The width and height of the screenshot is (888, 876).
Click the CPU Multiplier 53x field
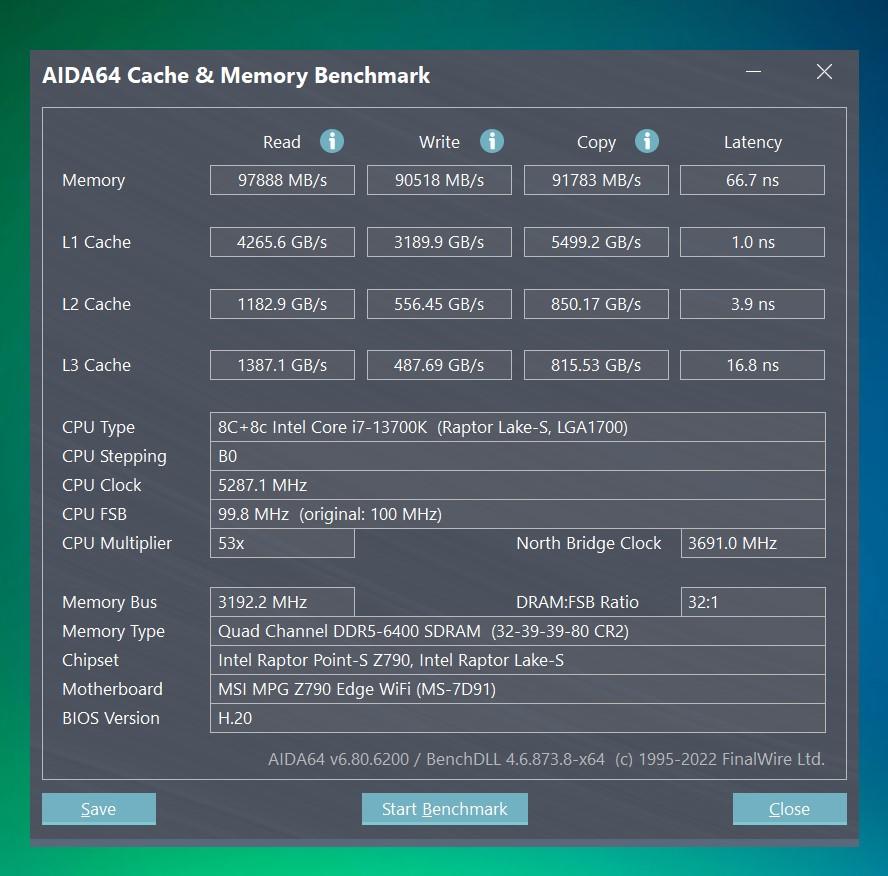click(x=282, y=543)
